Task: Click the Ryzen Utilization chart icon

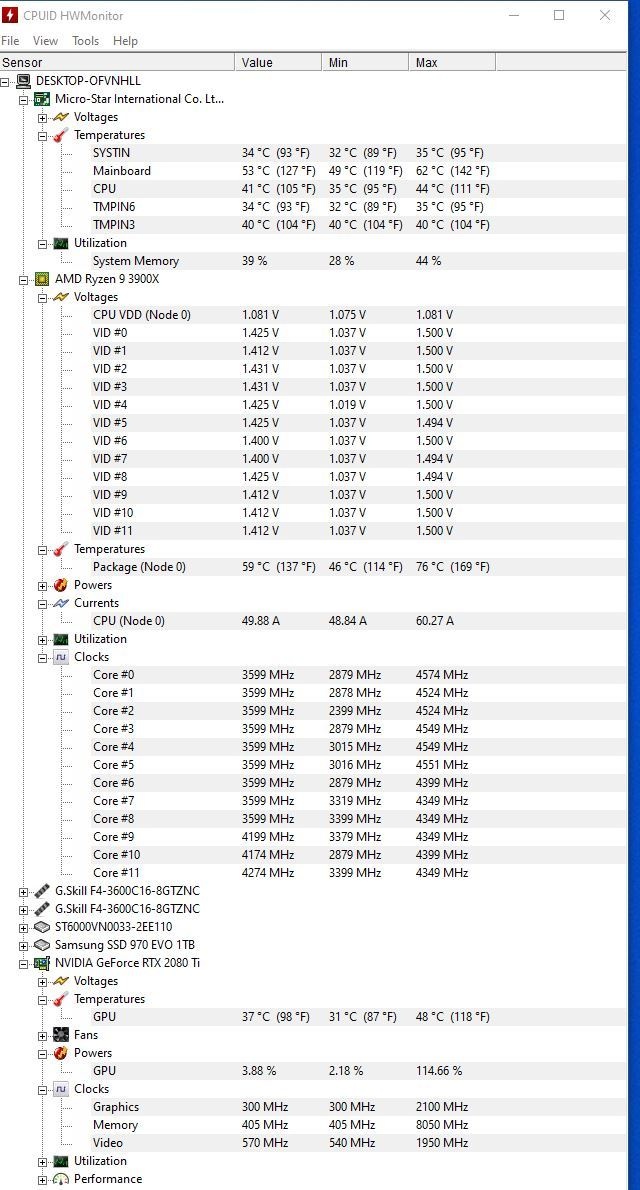Action: pyautogui.click(x=61, y=639)
